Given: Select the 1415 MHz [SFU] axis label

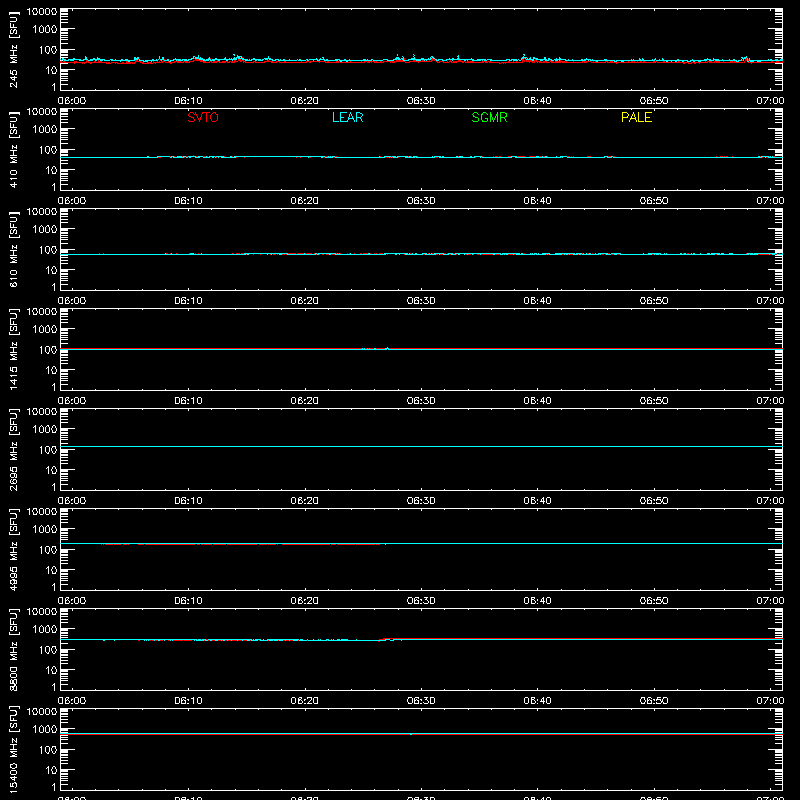Looking at the screenshot, I should click(13, 349).
